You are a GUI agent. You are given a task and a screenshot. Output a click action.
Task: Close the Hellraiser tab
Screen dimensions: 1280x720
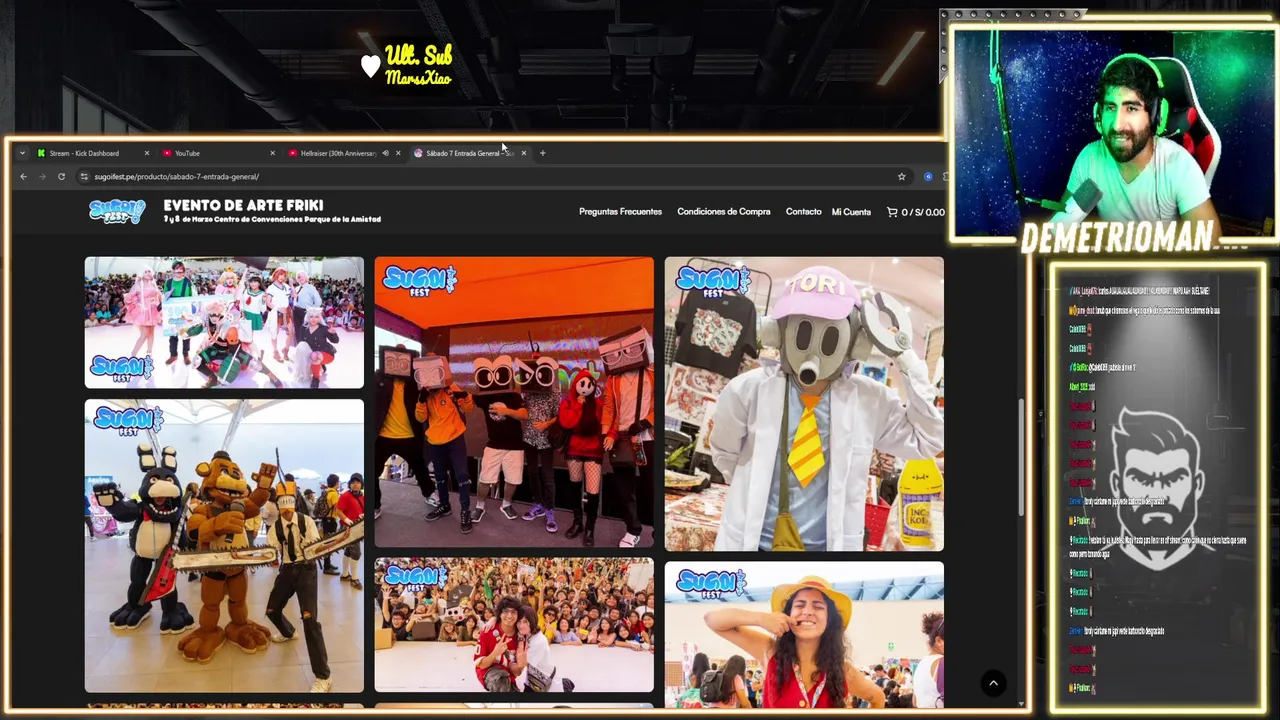398,153
